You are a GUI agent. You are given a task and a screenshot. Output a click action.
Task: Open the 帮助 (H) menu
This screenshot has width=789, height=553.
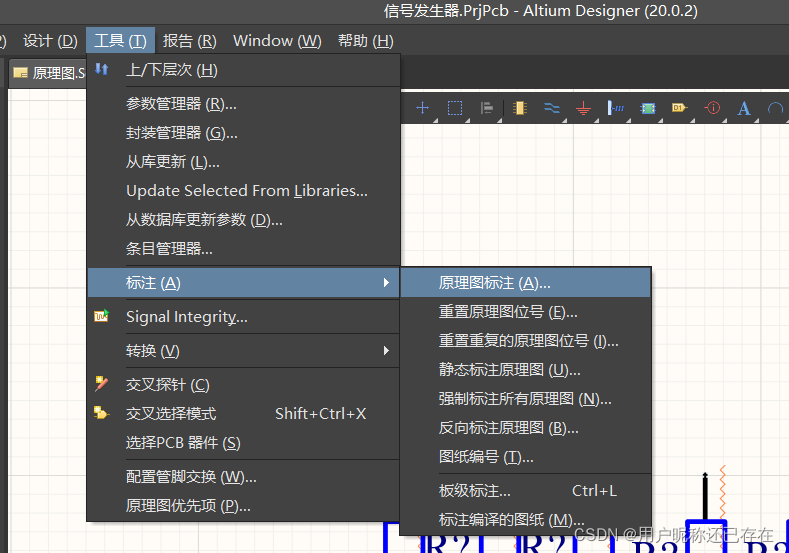366,41
